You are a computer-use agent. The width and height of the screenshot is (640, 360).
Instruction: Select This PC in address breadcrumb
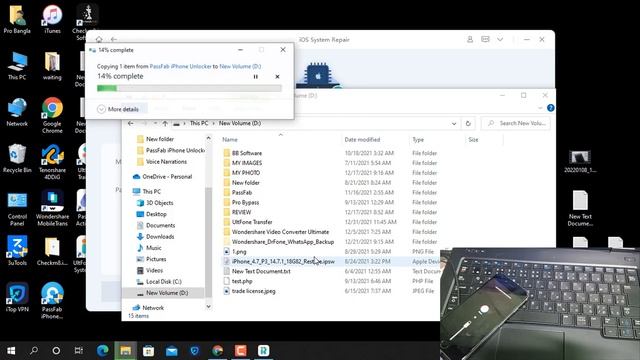tap(199, 123)
